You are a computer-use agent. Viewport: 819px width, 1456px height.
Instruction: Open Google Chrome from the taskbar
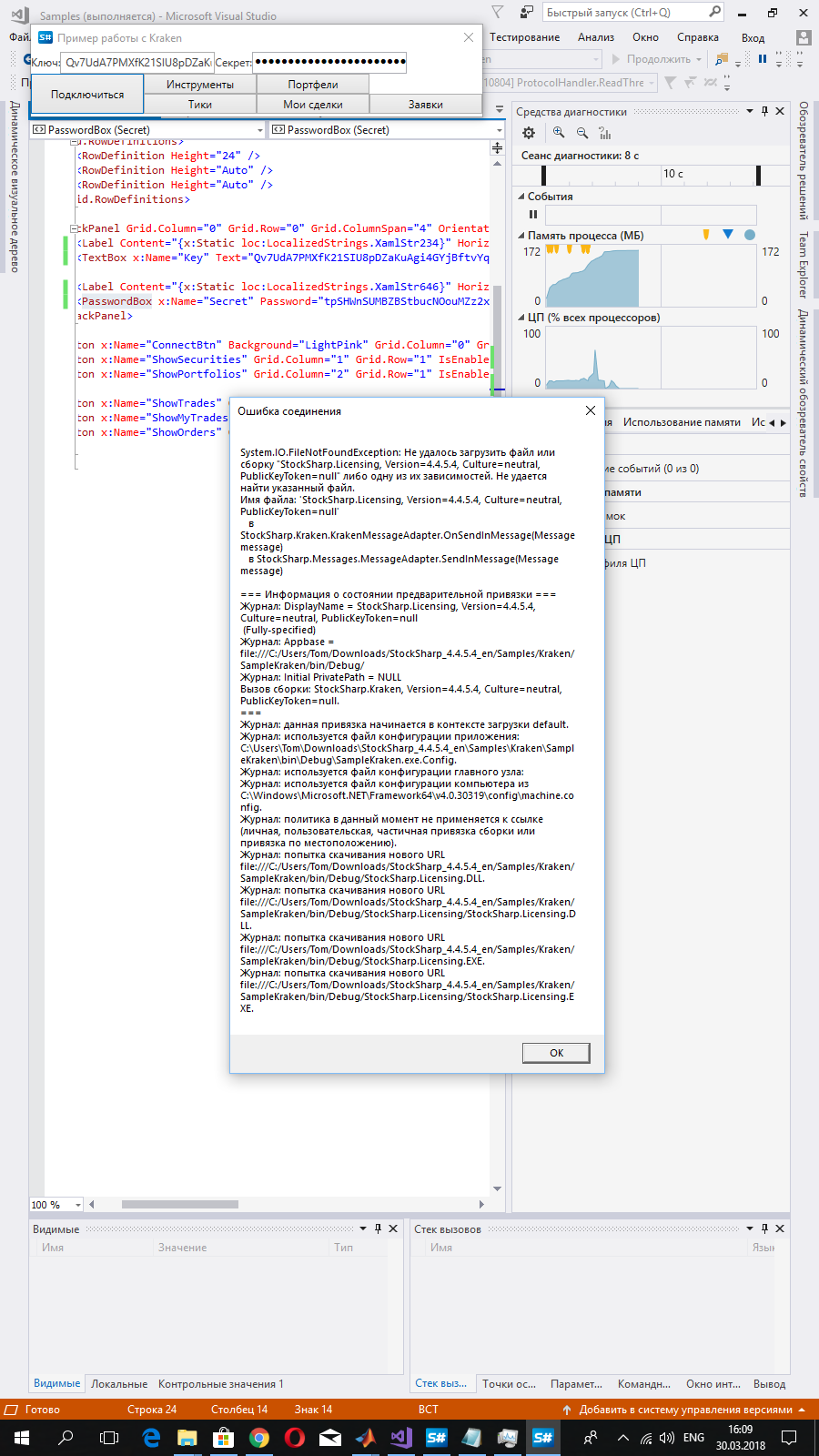(259, 1438)
